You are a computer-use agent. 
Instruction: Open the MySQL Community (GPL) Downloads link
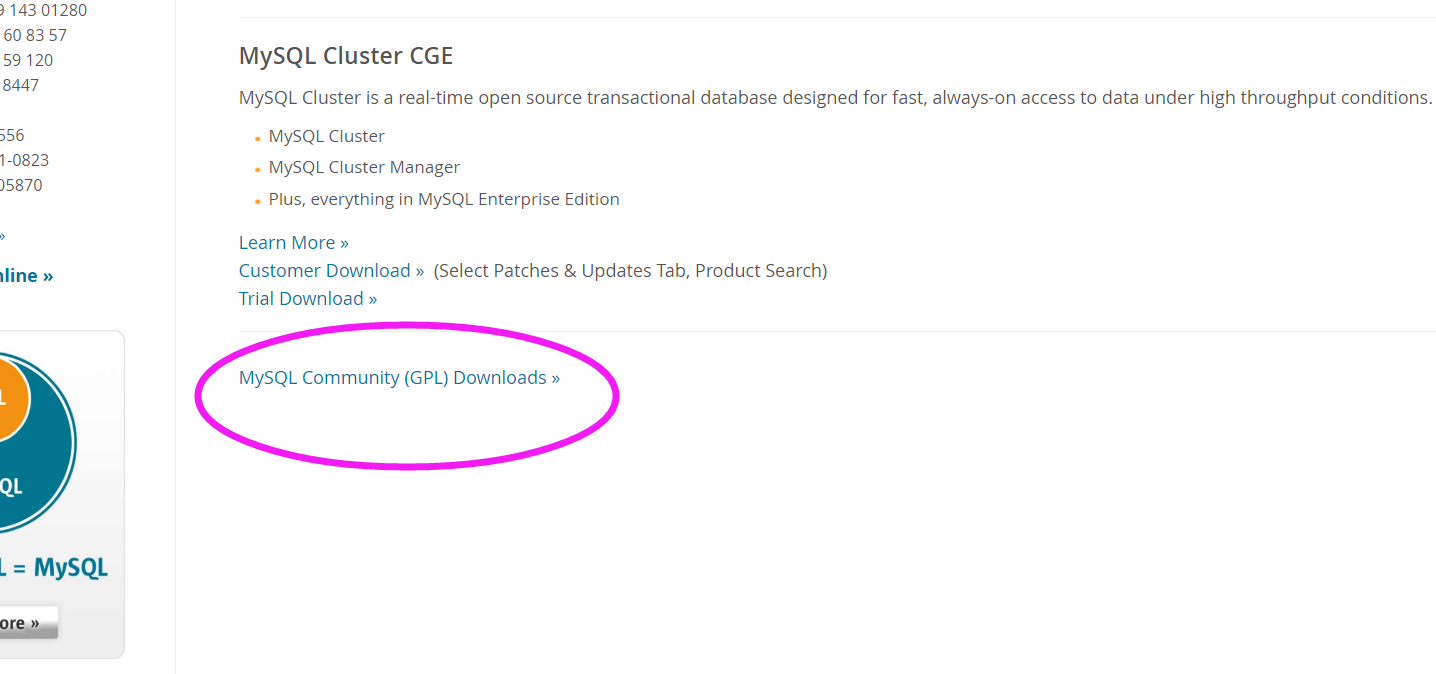[399, 378]
